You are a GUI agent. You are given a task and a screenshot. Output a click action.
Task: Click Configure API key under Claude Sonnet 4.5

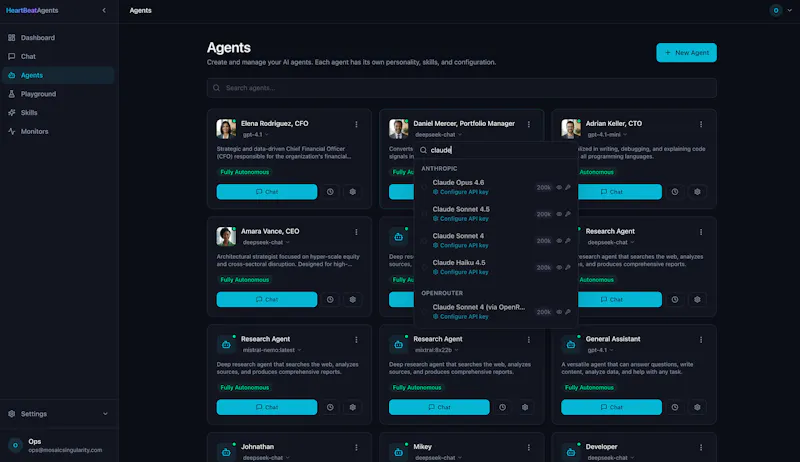point(461,219)
